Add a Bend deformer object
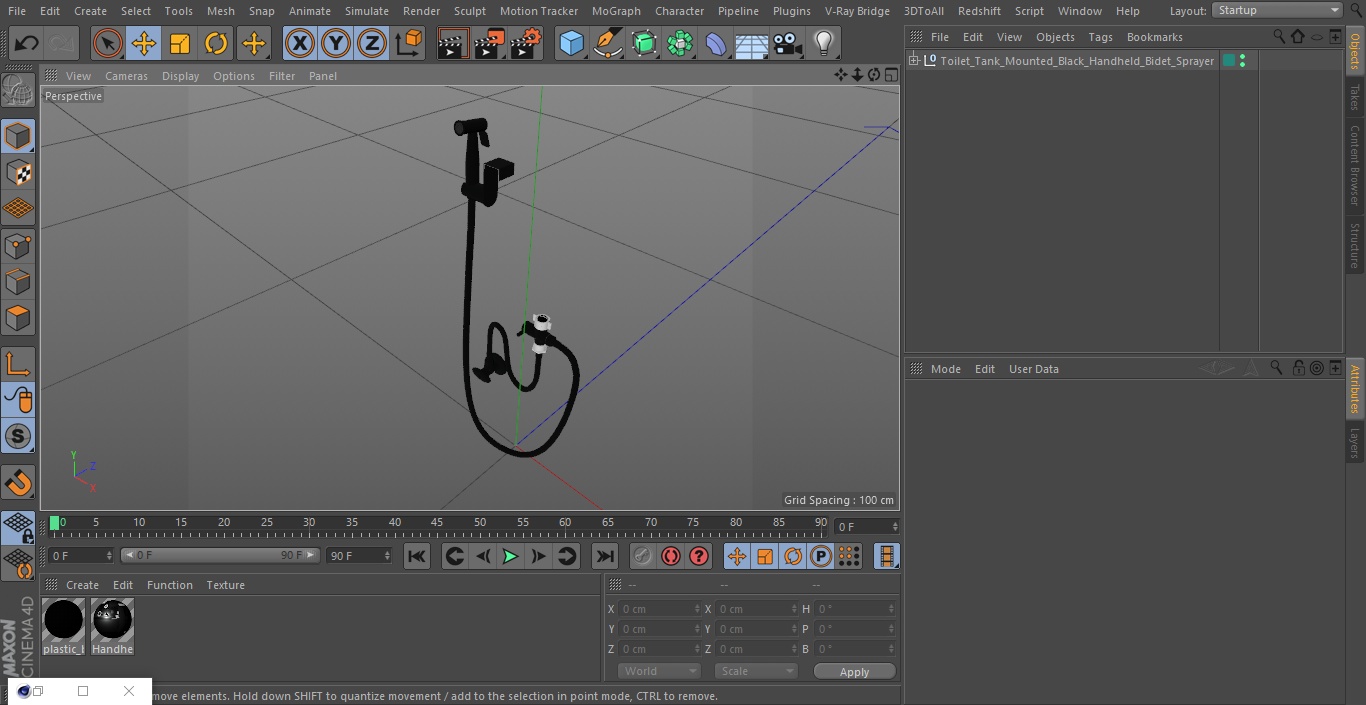This screenshot has width=1366, height=705. click(716, 43)
